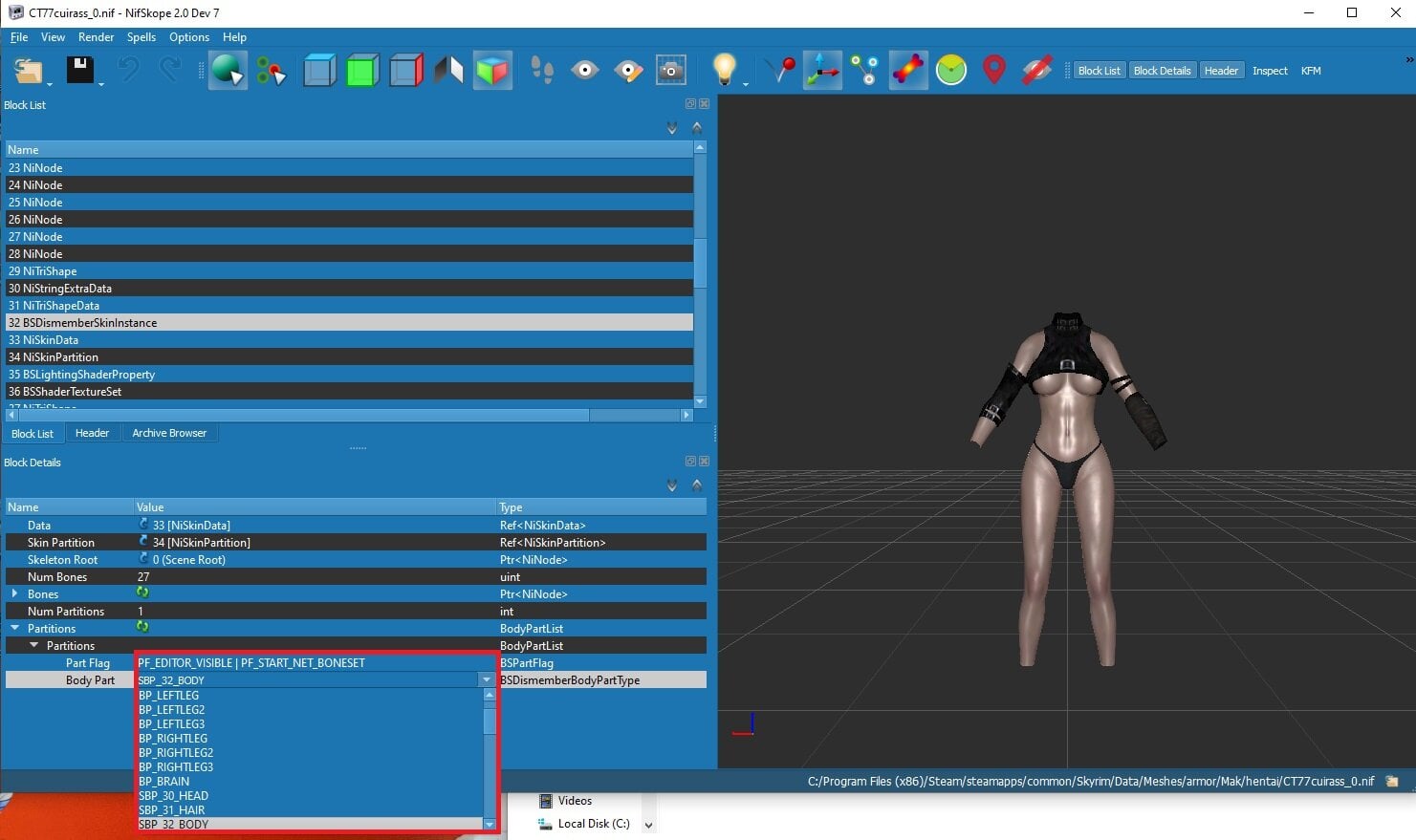Open the Render menu
This screenshot has height=840, width=1416.
click(x=96, y=37)
